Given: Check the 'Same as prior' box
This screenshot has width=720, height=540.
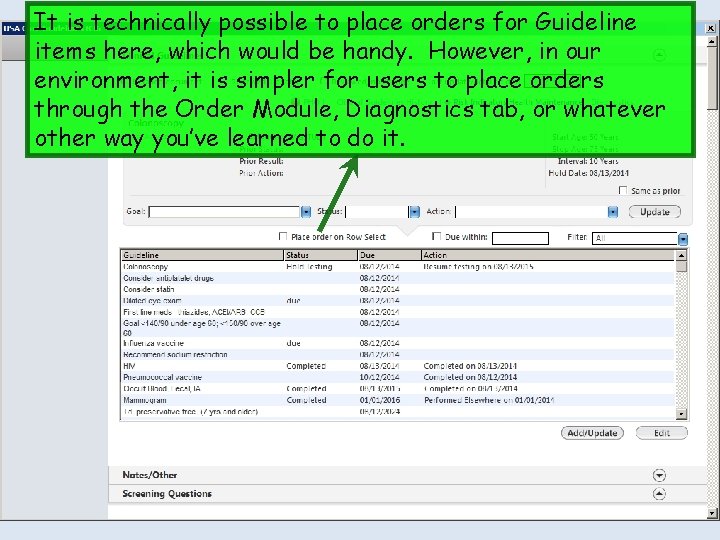Looking at the screenshot, I should pyautogui.click(x=623, y=190).
